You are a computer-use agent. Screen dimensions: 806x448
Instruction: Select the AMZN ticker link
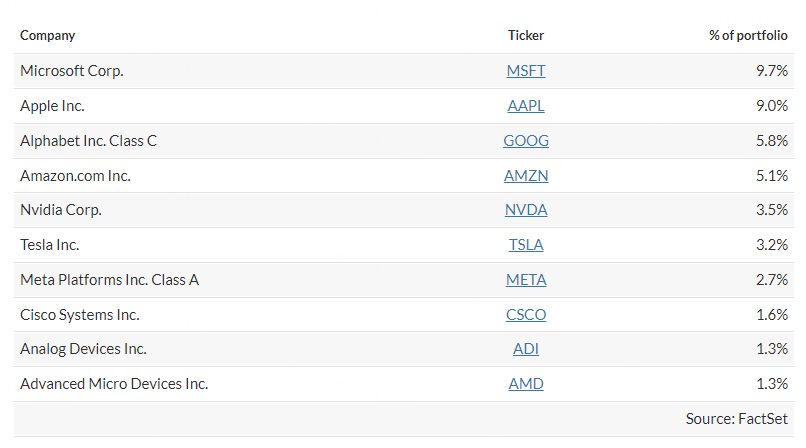(x=526, y=176)
